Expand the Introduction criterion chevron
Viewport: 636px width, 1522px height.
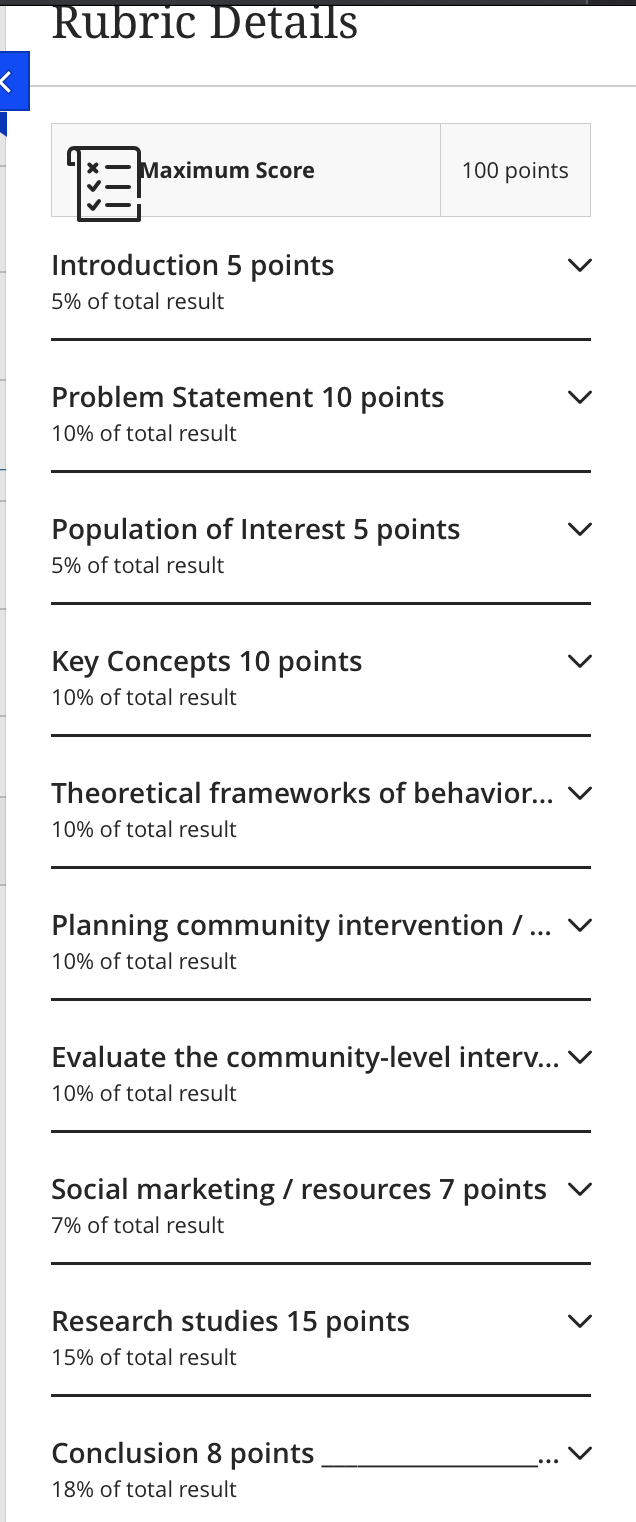pos(579,265)
